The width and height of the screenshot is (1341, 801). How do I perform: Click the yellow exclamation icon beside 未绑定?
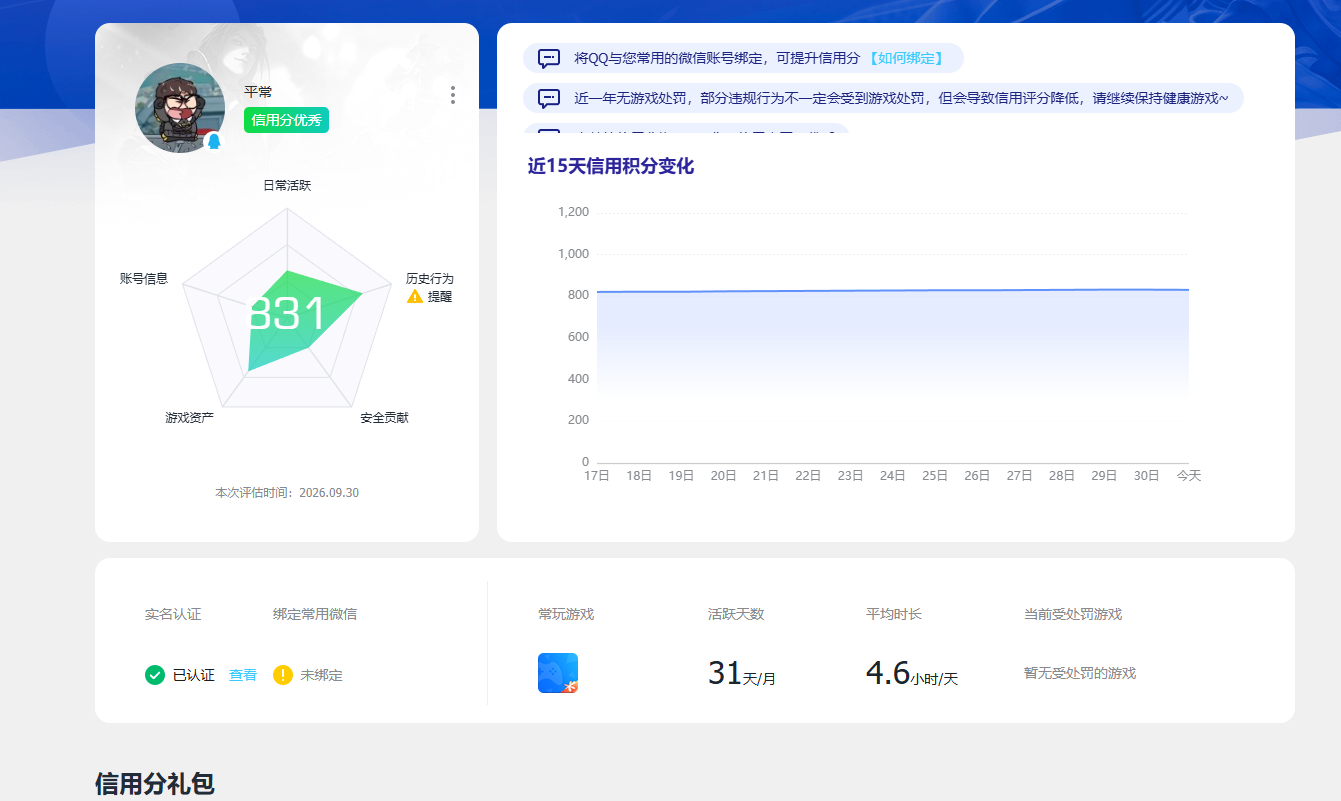click(x=283, y=675)
